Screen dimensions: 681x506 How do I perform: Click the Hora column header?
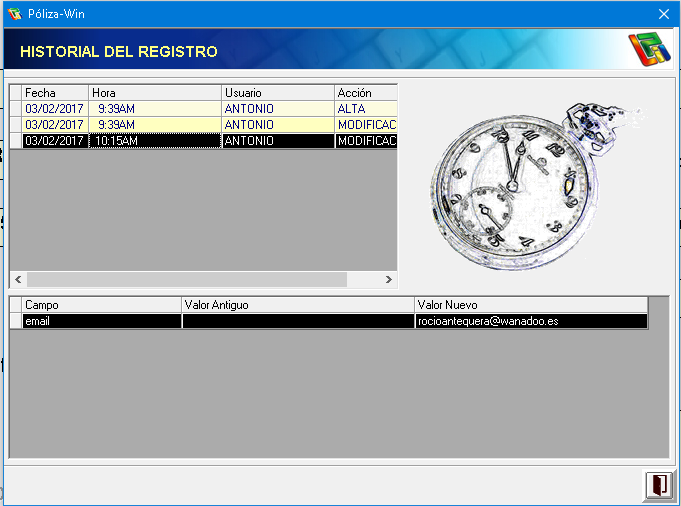coord(155,93)
